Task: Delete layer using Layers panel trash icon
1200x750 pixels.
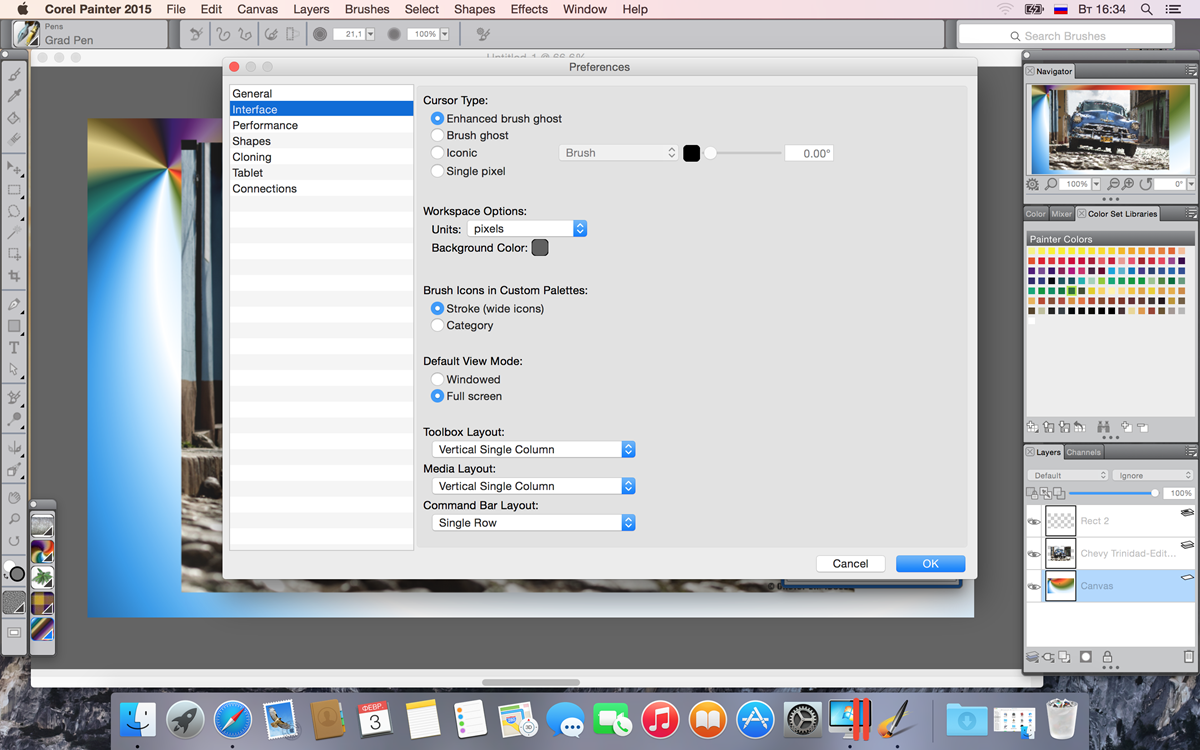Action: tap(1188, 657)
